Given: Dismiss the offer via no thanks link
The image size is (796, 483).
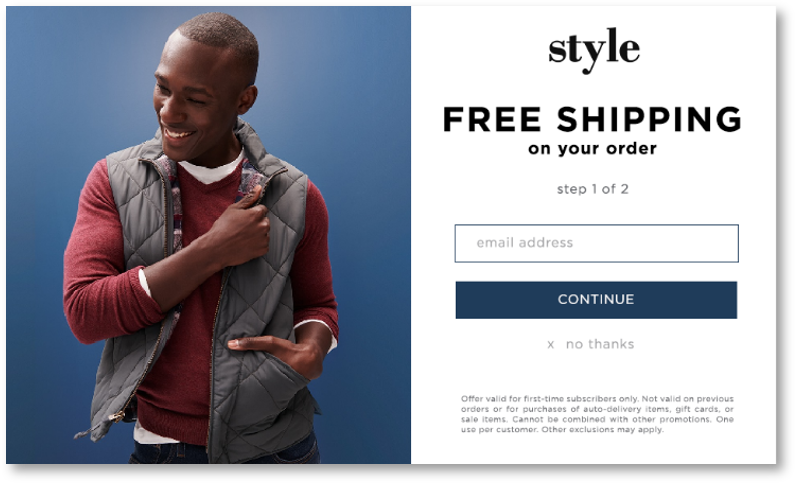Looking at the screenshot, I should tap(600, 344).
